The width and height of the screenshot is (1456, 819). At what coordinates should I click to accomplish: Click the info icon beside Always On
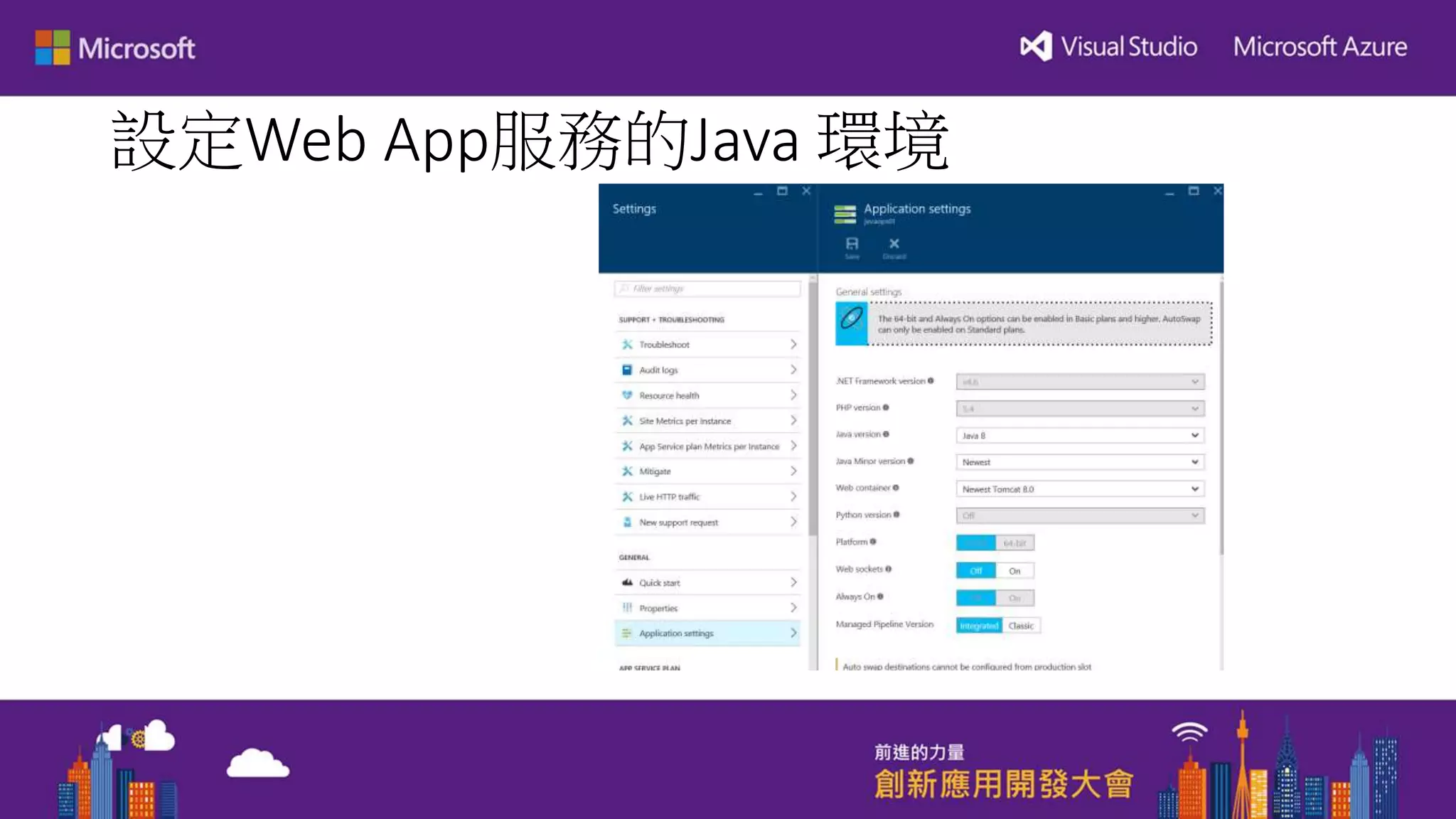click(x=880, y=596)
